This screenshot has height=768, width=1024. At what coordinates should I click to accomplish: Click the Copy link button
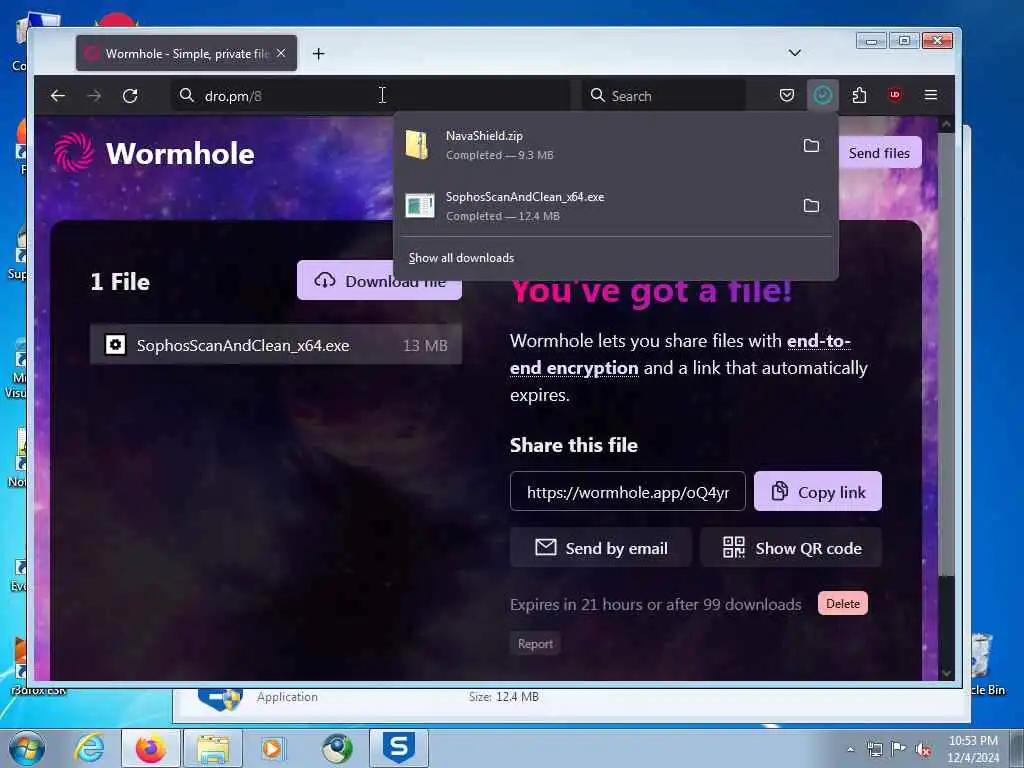click(x=818, y=492)
